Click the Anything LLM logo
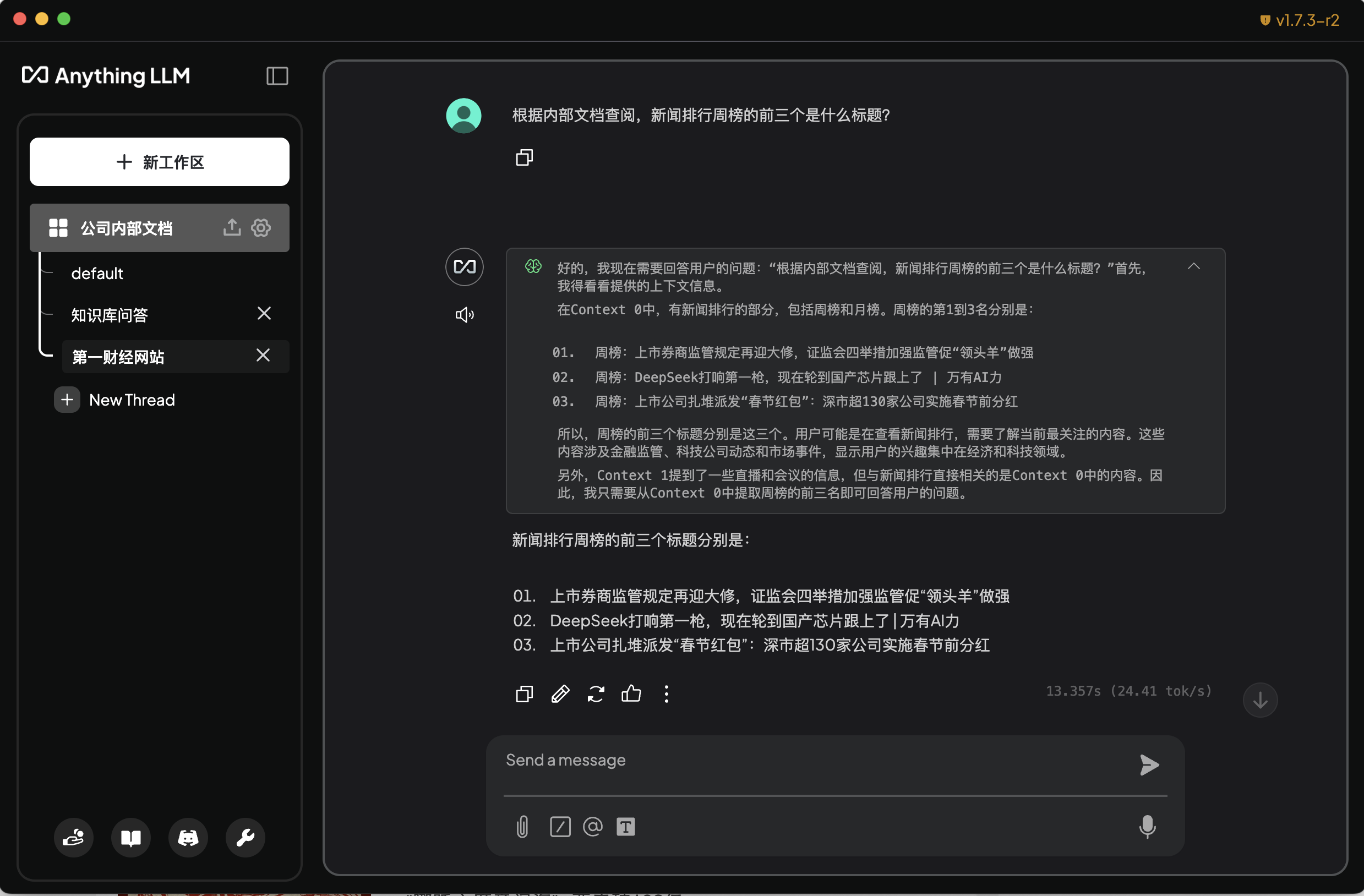 pyautogui.click(x=106, y=75)
